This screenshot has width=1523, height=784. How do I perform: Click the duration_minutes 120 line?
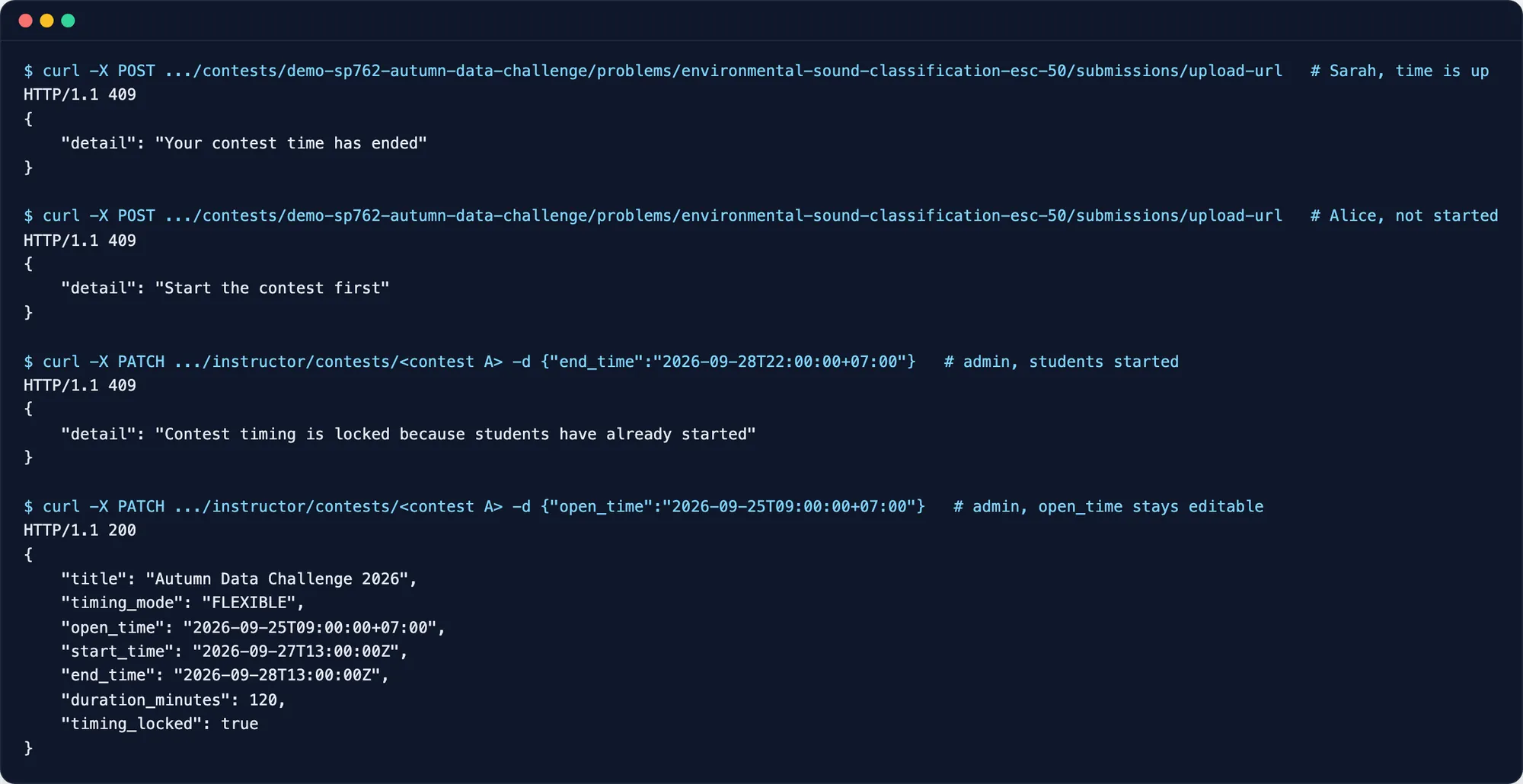pyautogui.click(x=174, y=700)
